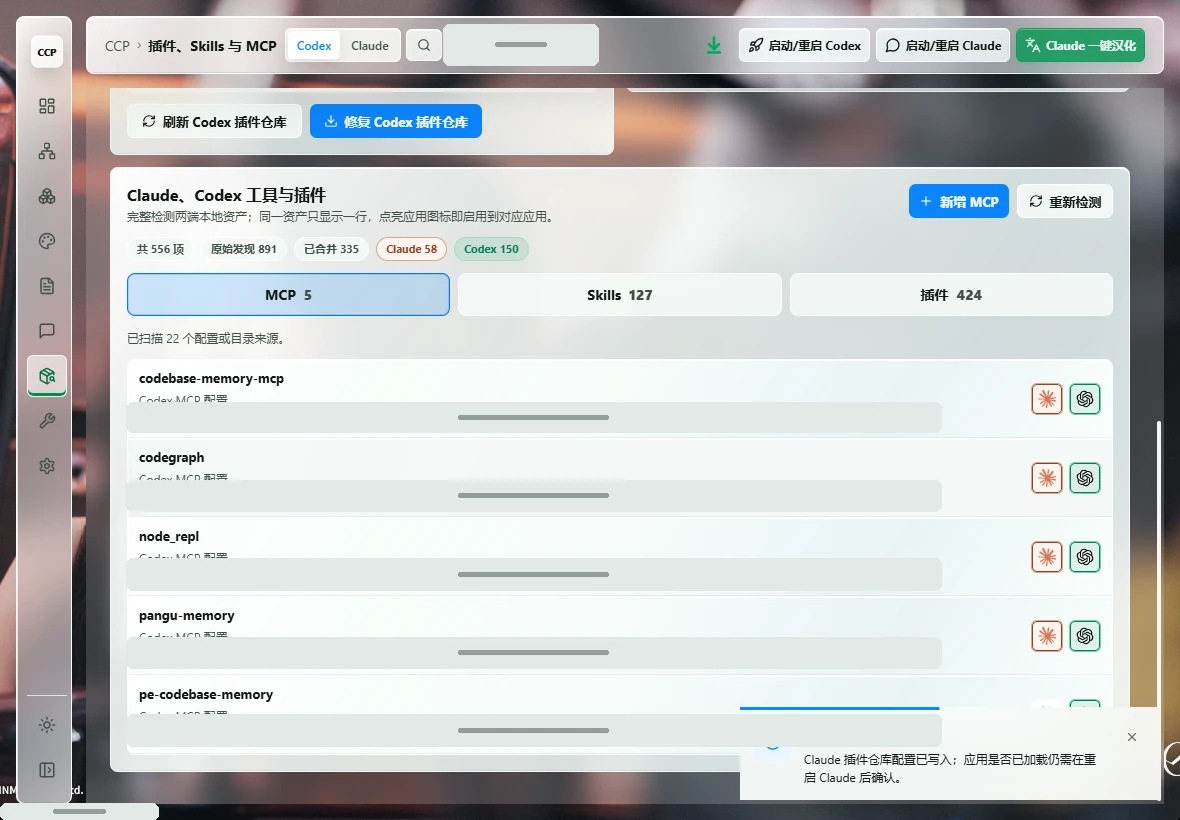1180x820 pixels.
Task: Dismiss the Claude plugin repository notification
Action: 1132,737
